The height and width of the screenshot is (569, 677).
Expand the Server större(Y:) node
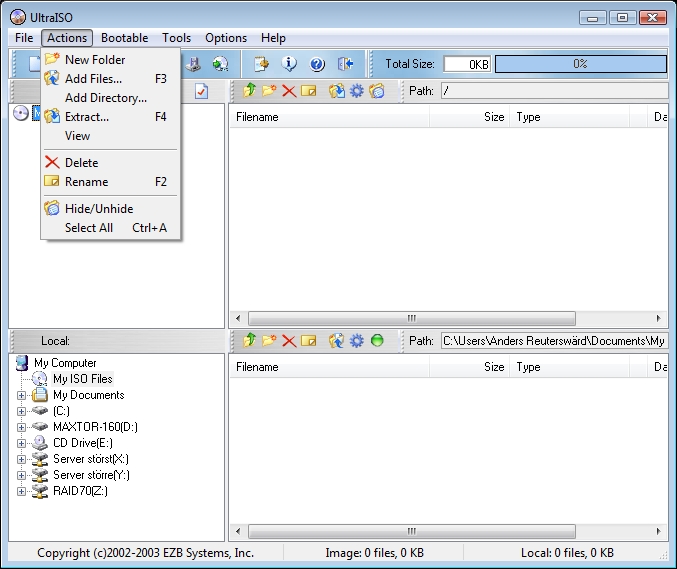point(21,475)
